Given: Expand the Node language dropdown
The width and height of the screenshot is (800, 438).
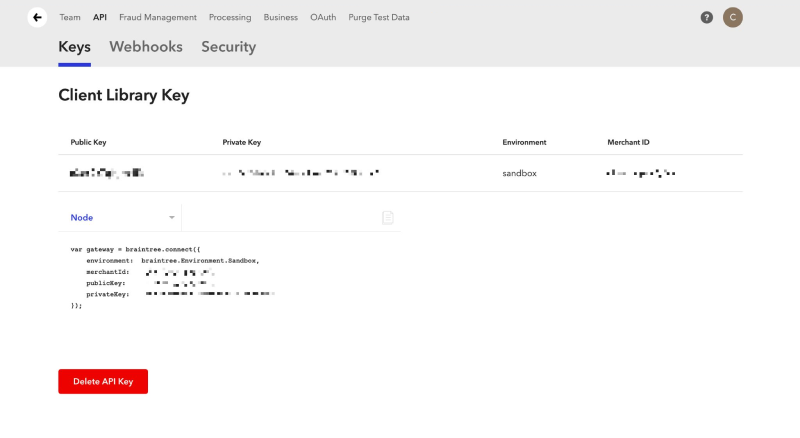Looking at the screenshot, I should point(120,217).
